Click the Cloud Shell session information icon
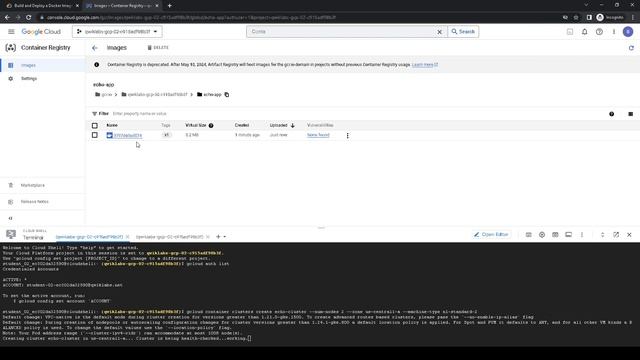This screenshot has height=360, width=640. [568, 235]
